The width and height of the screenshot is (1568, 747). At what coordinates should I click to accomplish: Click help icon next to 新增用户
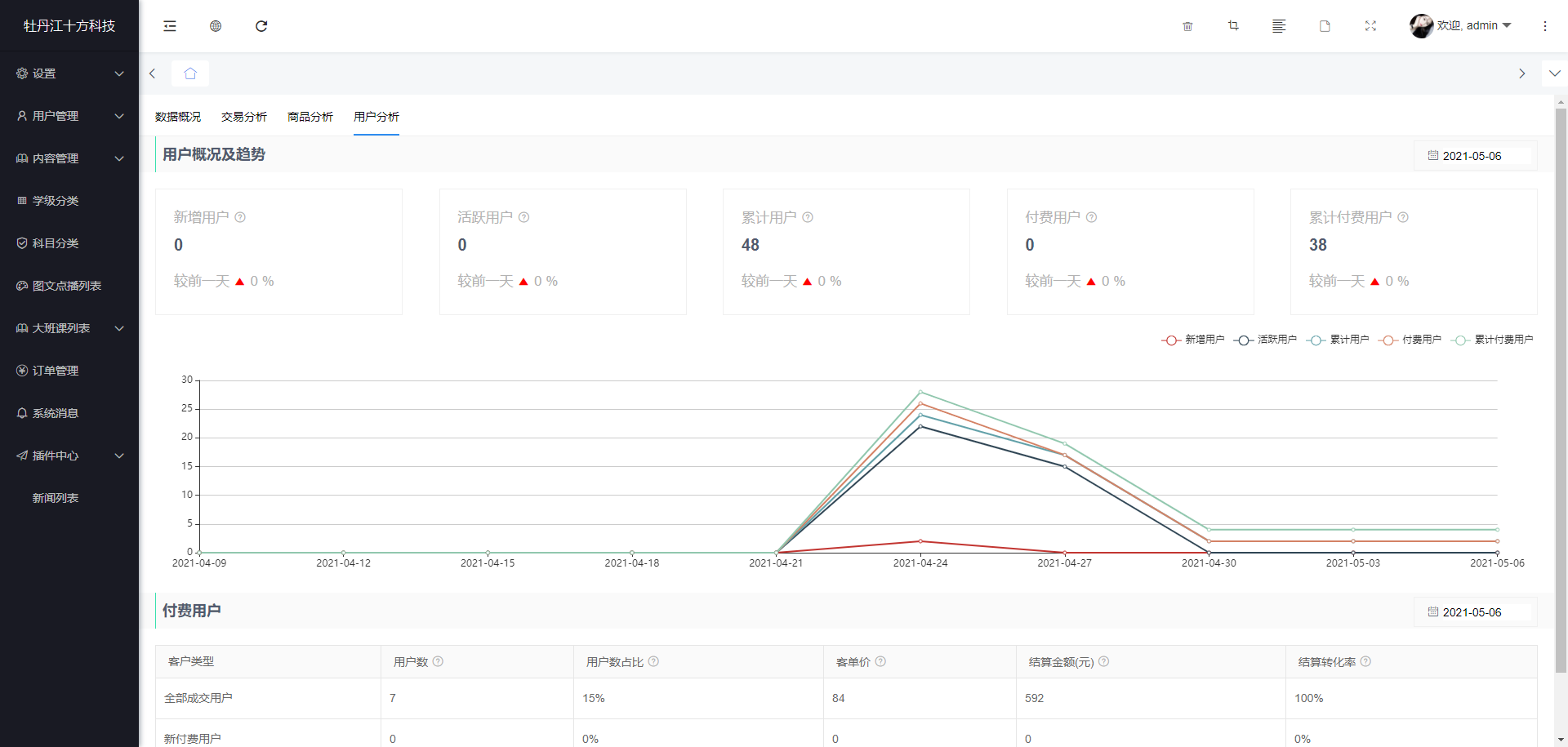coord(240,217)
